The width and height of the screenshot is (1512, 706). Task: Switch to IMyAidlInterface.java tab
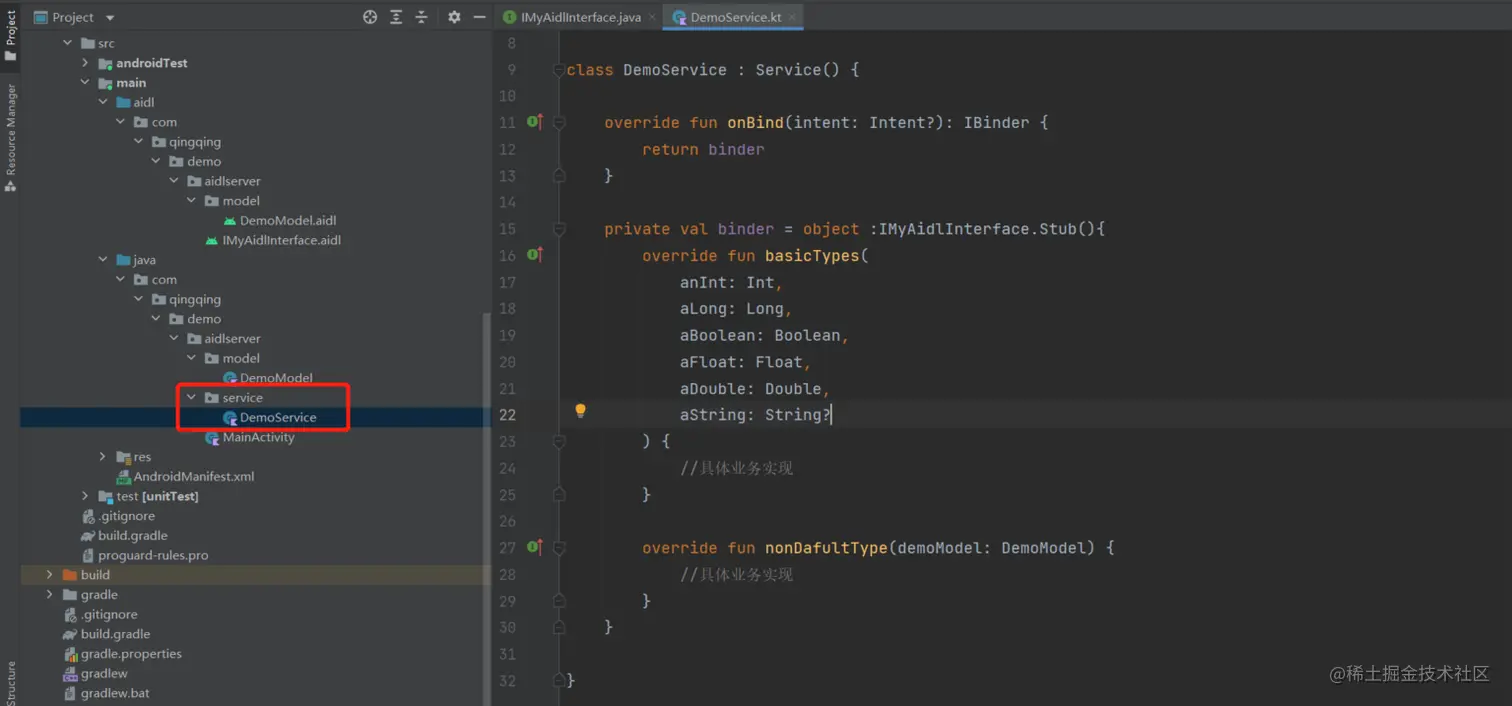[572, 17]
